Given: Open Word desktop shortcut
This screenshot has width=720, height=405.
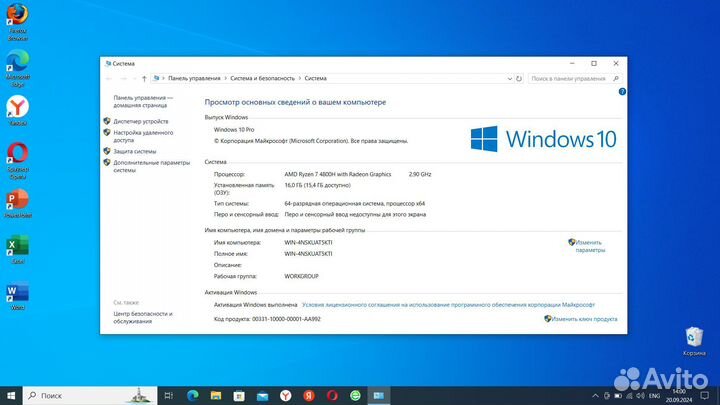Looking at the screenshot, I should 17,296.
